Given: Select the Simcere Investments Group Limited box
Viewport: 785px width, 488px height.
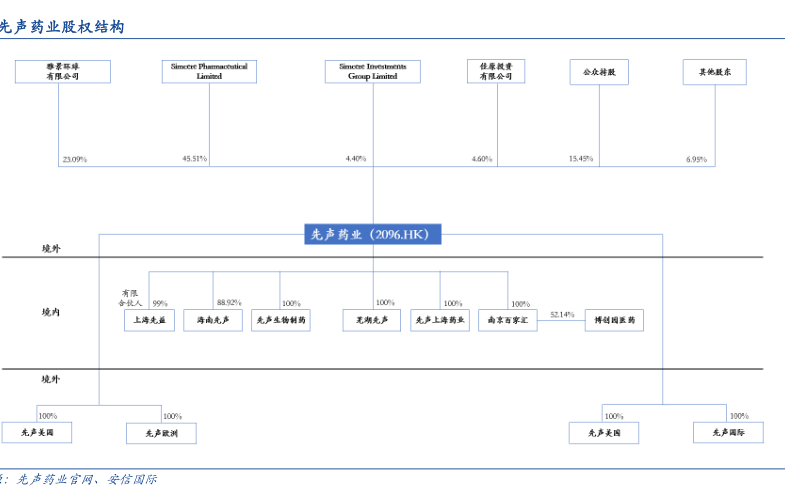Looking at the screenshot, I should click(372, 71).
